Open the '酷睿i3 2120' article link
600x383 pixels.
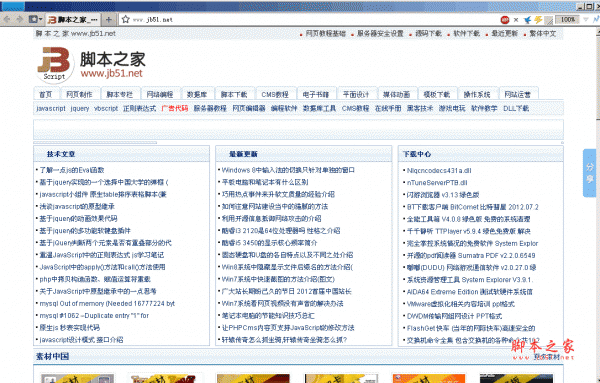click(x=281, y=231)
